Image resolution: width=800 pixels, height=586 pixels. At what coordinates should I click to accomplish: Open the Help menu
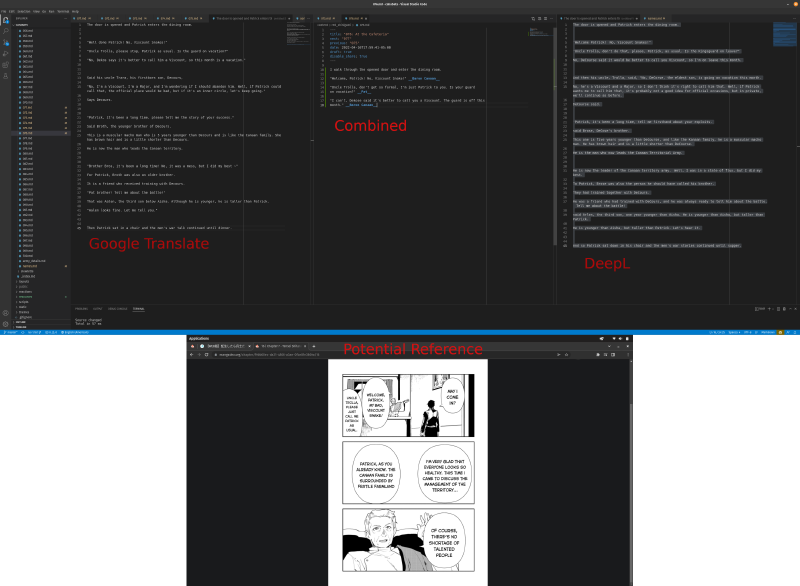(x=75, y=11)
